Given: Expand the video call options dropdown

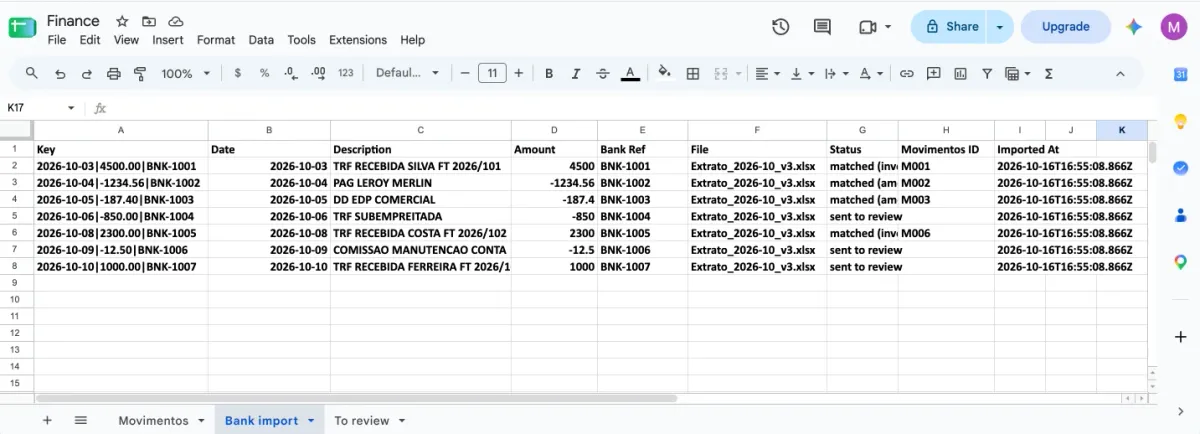Looking at the screenshot, I should pos(888,27).
